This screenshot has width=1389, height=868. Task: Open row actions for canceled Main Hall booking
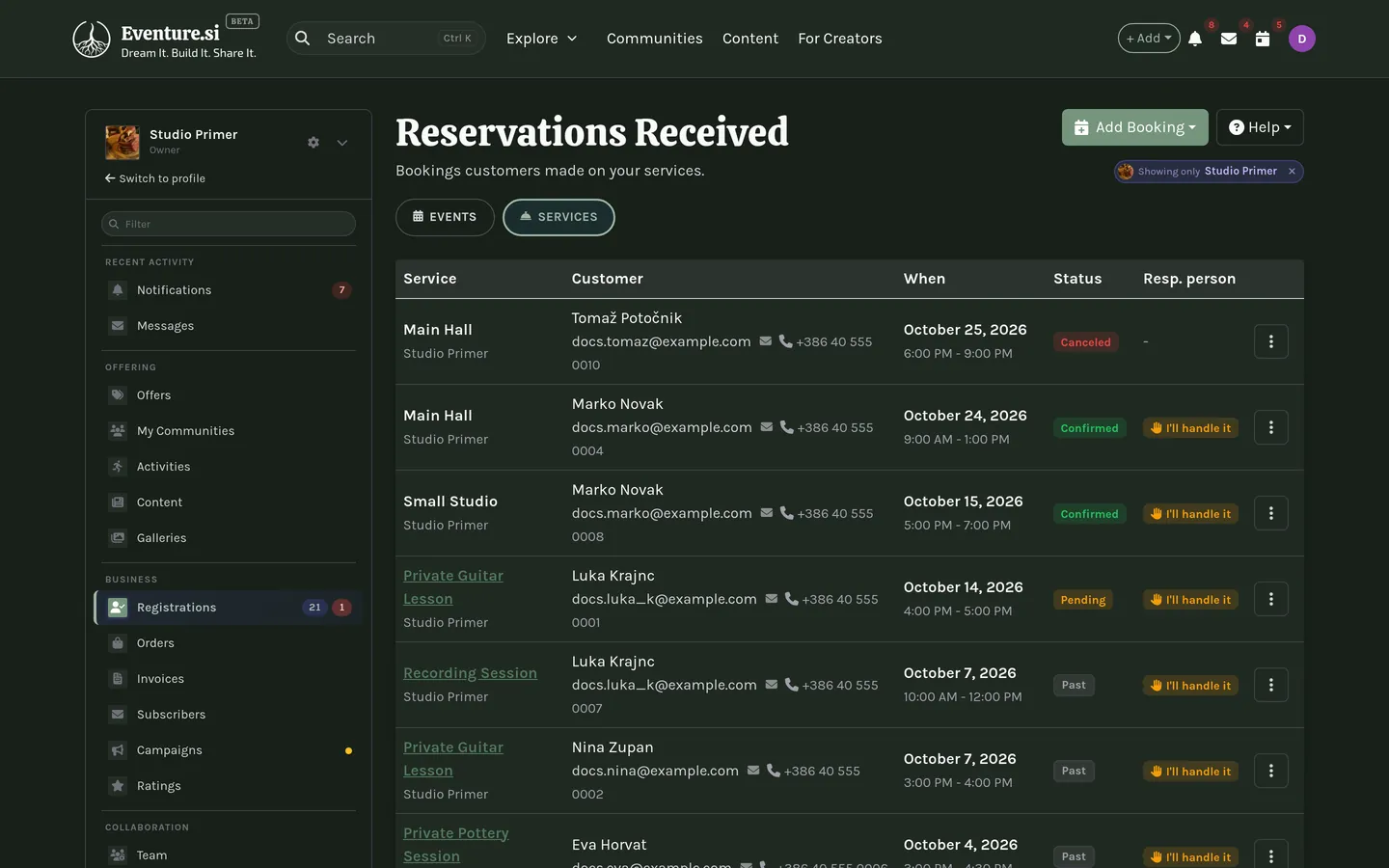coord(1271,341)
